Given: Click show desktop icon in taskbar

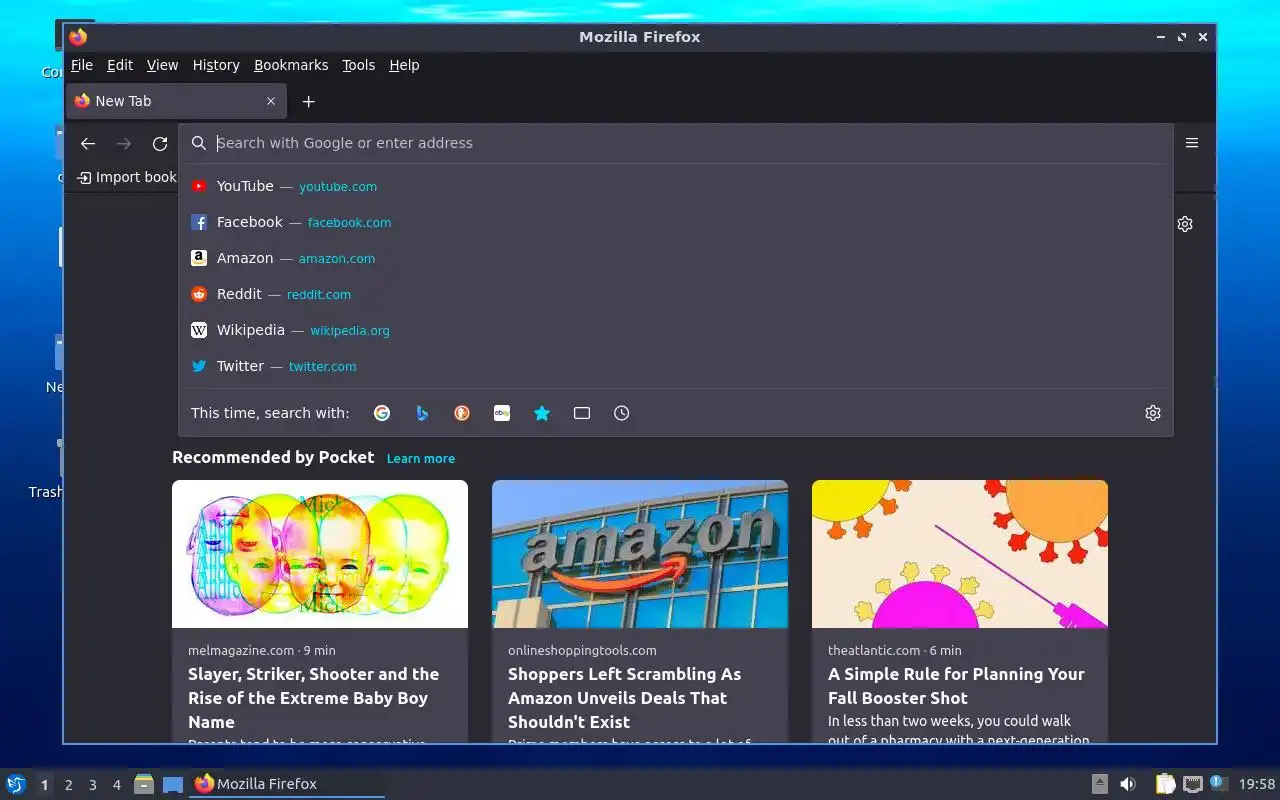Looking at the screenshot, I should pyautogui.click(x=173, y=784).
